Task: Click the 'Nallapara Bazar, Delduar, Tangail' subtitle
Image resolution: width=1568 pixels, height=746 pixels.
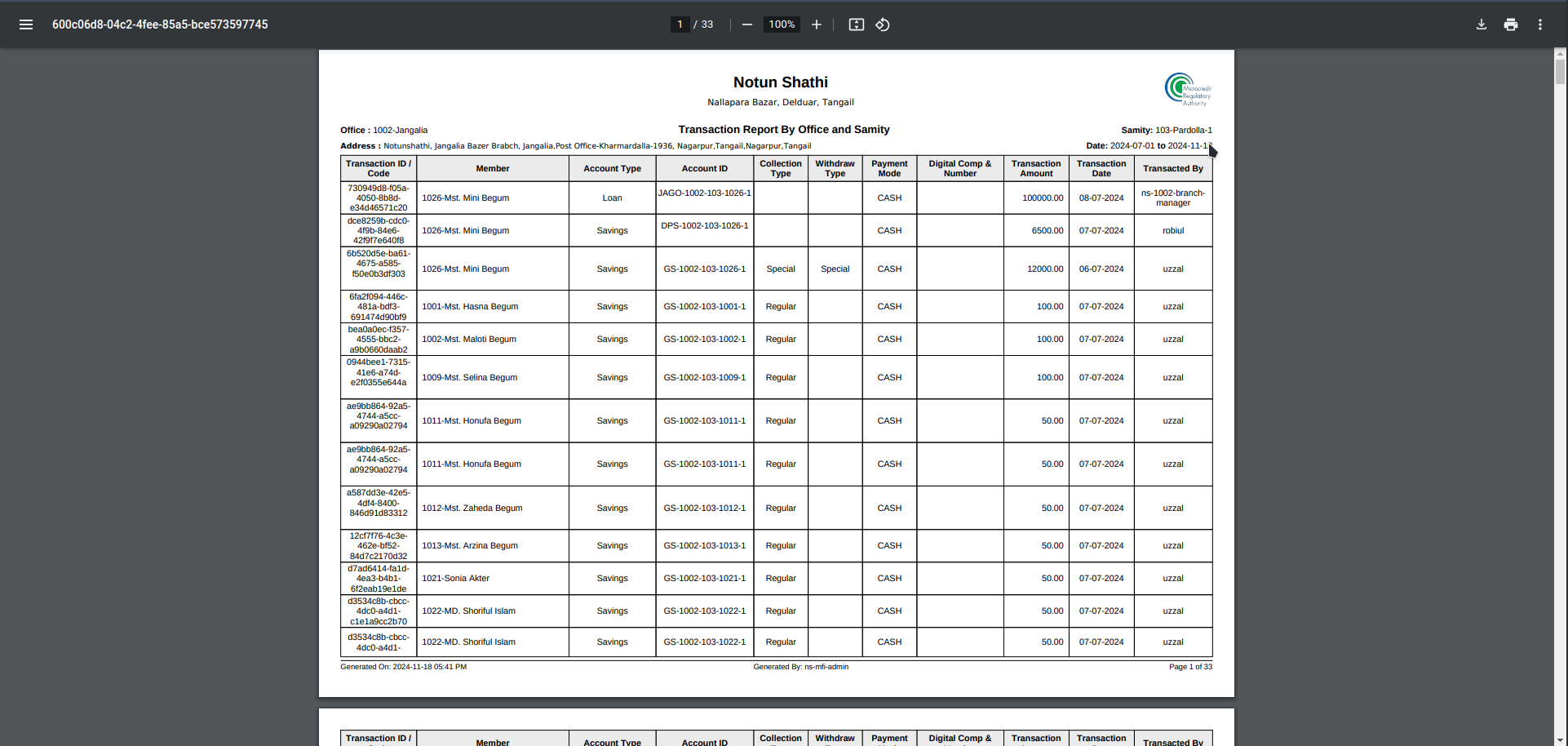Action: click(781, 103)
